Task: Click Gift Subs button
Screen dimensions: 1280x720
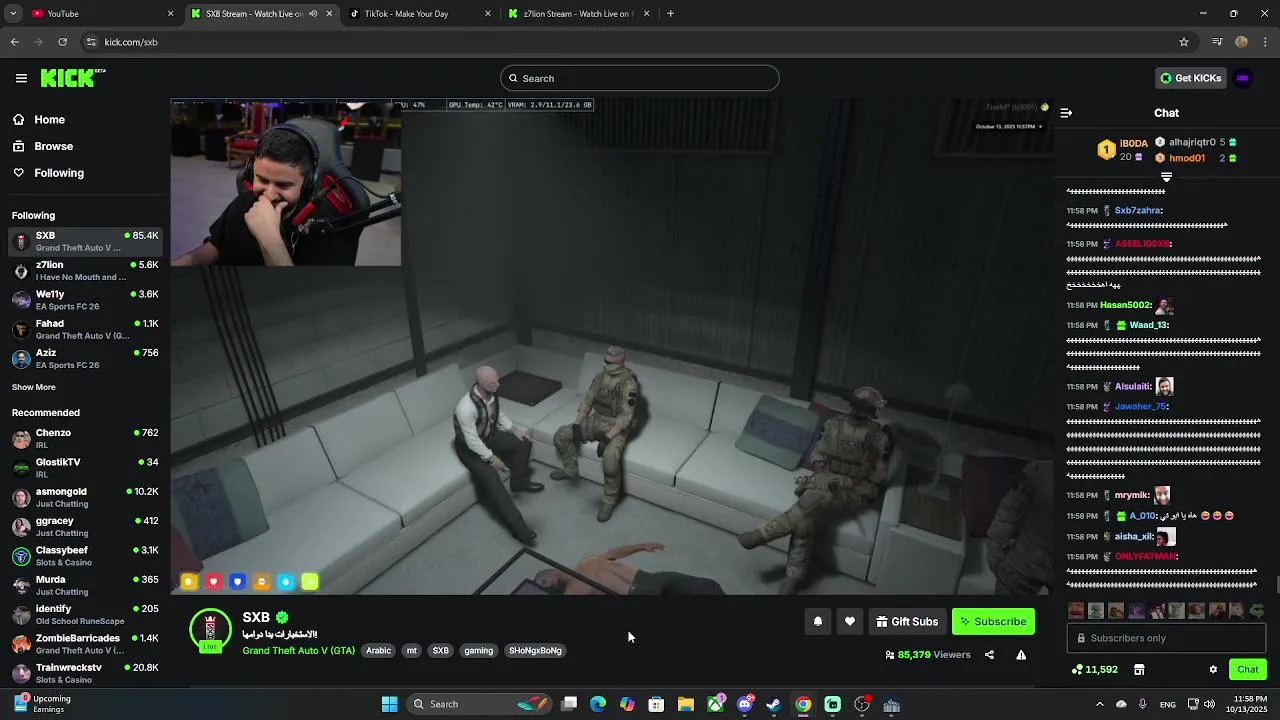Action: (907, 622)
